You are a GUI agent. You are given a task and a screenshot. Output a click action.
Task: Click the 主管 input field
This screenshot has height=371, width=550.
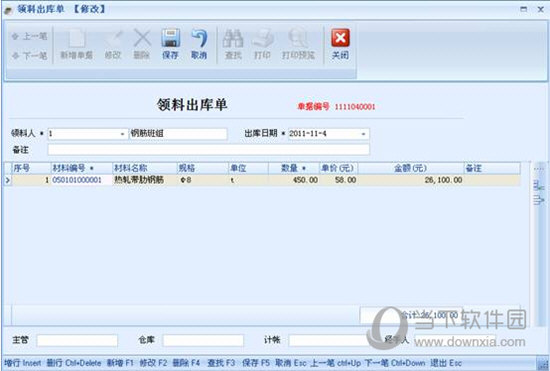coord(77,340)
